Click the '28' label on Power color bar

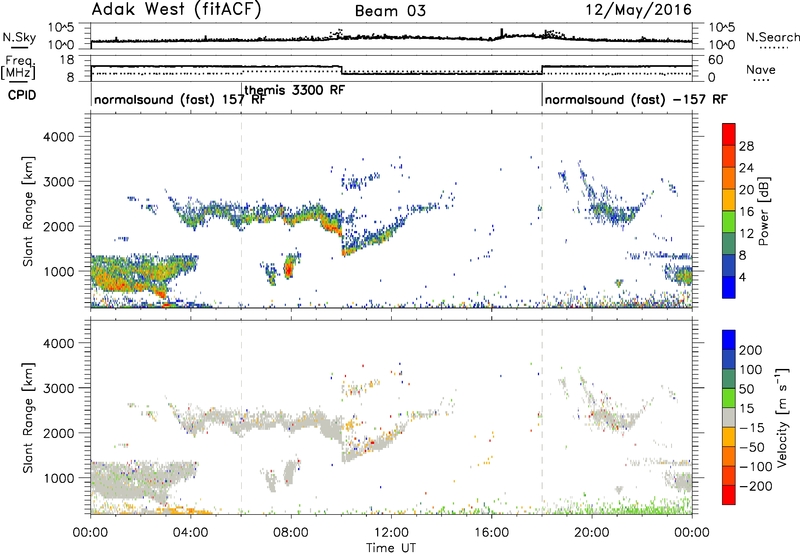click(x=746, y=146)
